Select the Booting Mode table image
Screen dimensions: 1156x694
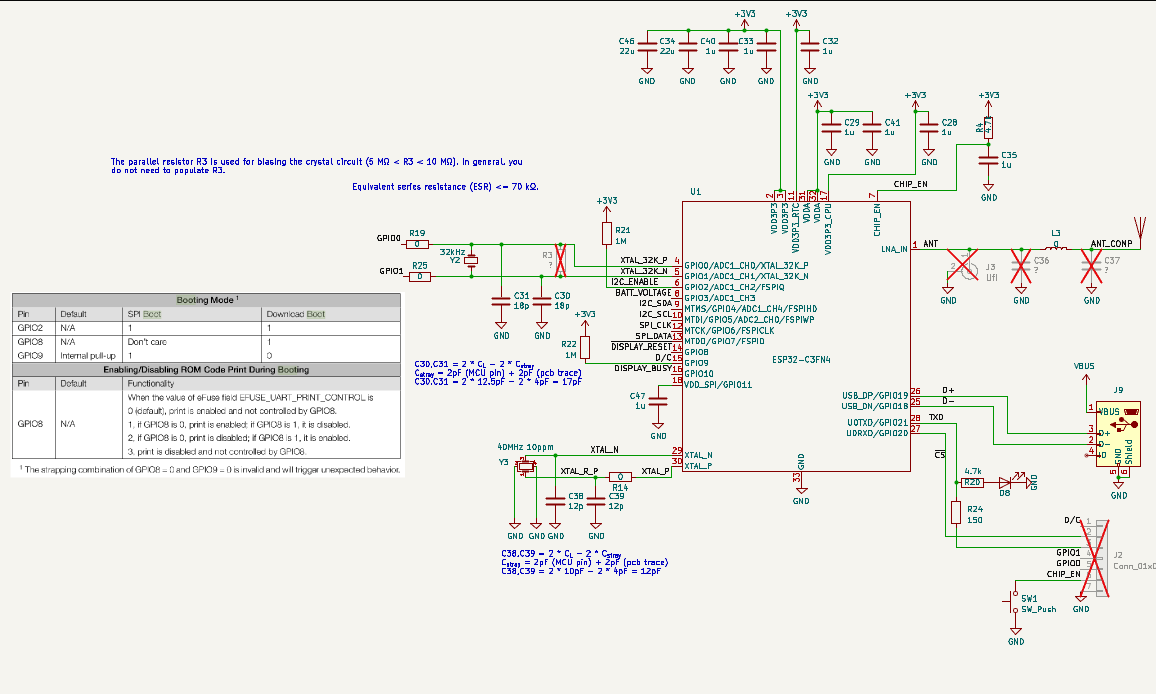205,385
